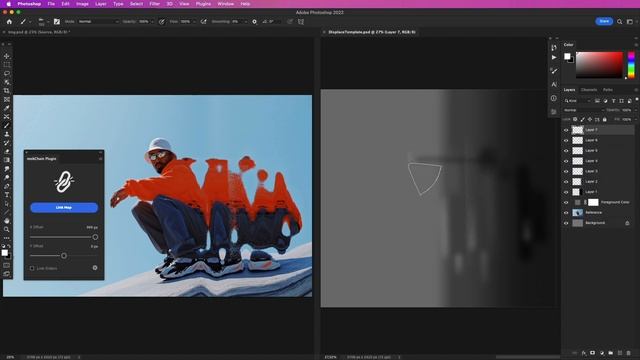Select the Move tool
The height and width of the screenshot is (360, 640).
point(7,56)
